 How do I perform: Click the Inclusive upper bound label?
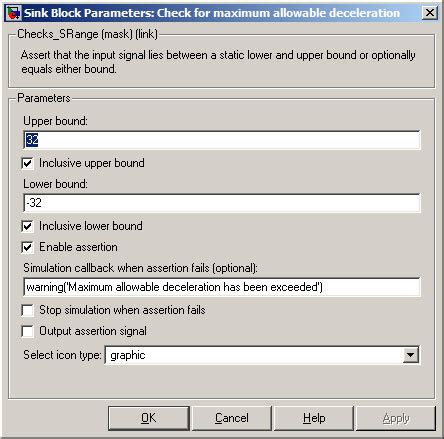(92, 163)
